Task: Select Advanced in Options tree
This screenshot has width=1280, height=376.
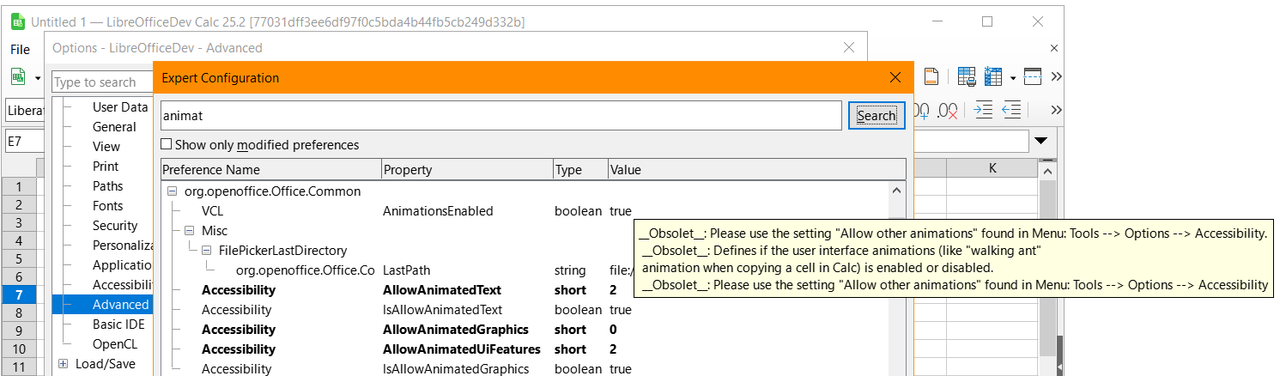Action: [121, 305]
